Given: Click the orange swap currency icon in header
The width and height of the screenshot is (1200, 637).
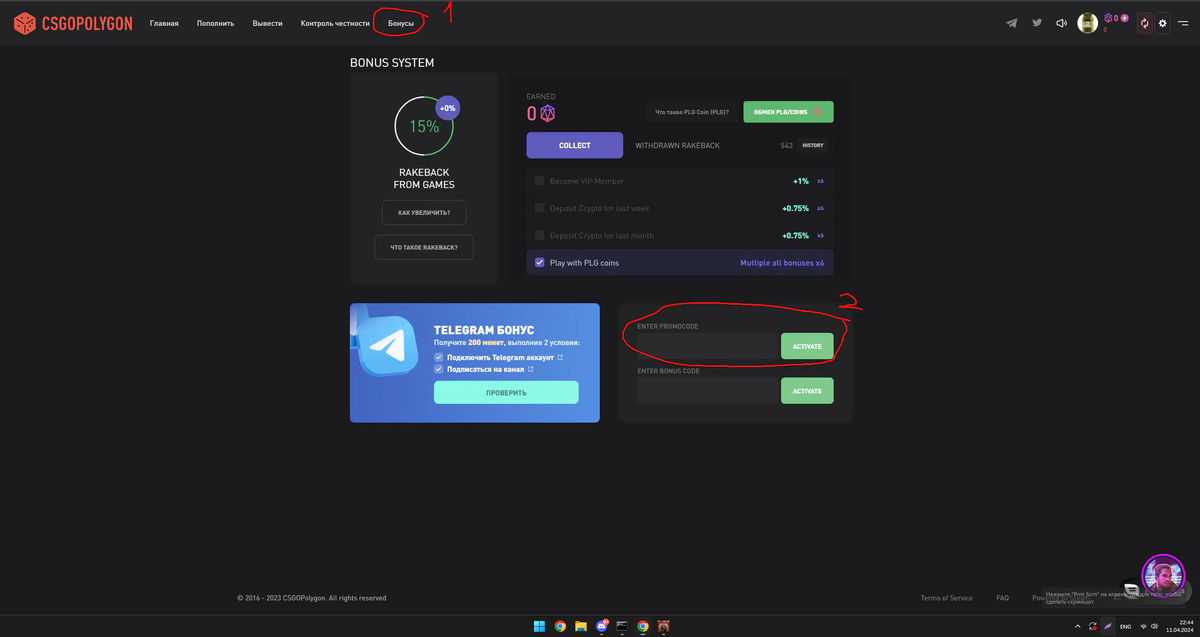Looking at the screenshot, I should tap(1145, 23).
